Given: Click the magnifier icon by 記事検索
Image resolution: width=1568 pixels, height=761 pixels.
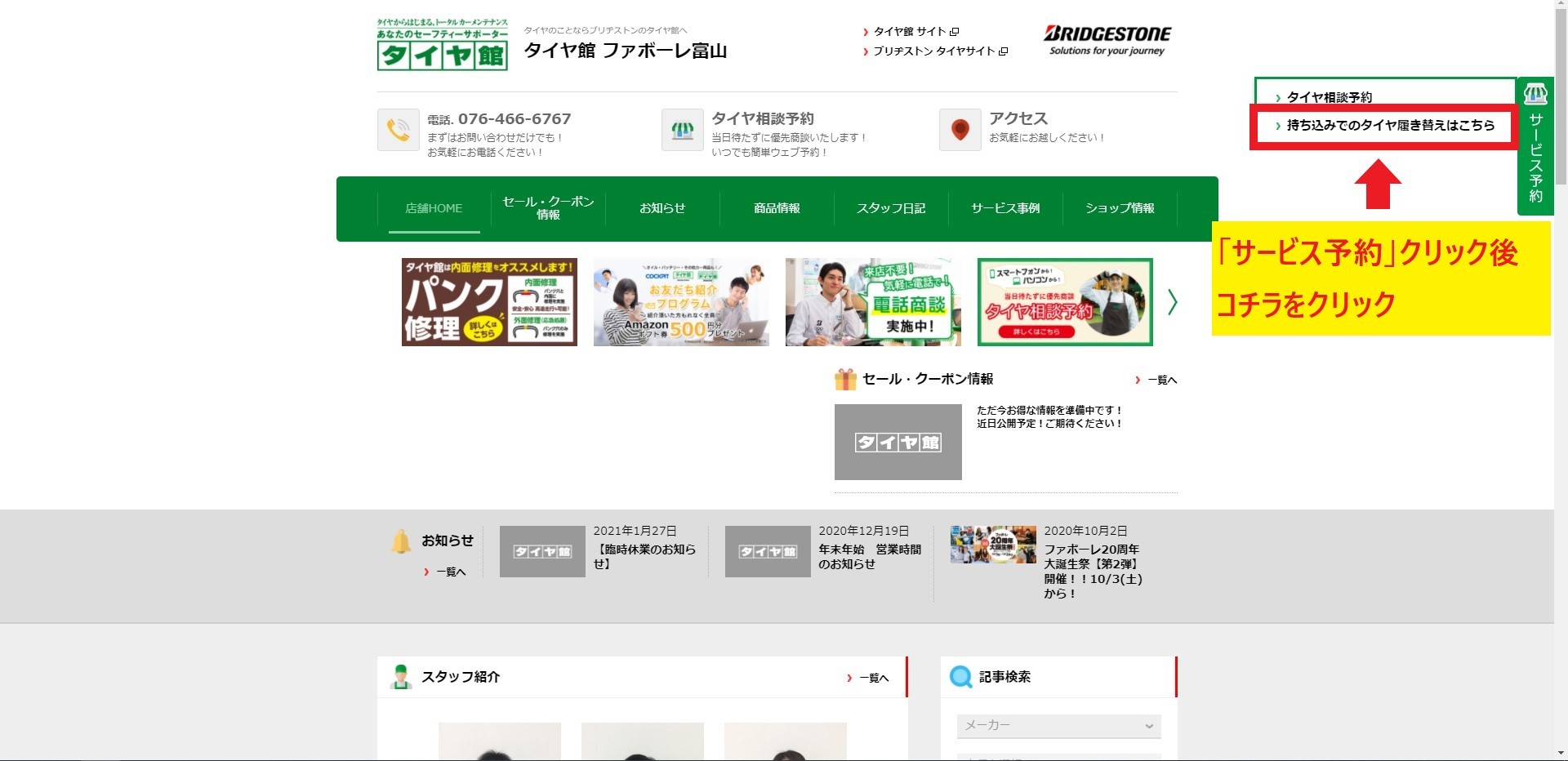Looking at the screenshot, I should point(961,677).
